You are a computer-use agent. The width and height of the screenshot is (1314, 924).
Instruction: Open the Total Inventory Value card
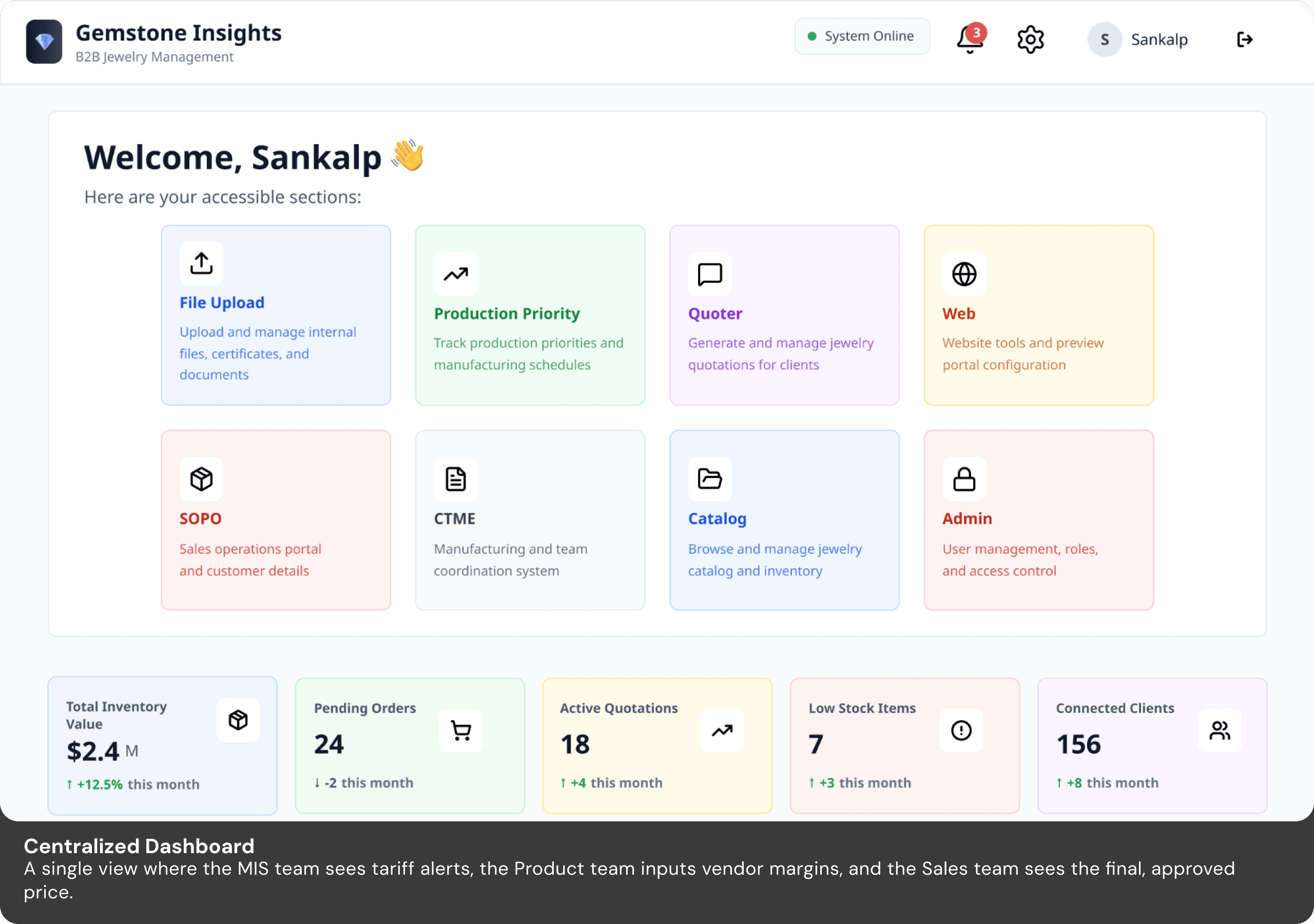coord(162,746)
